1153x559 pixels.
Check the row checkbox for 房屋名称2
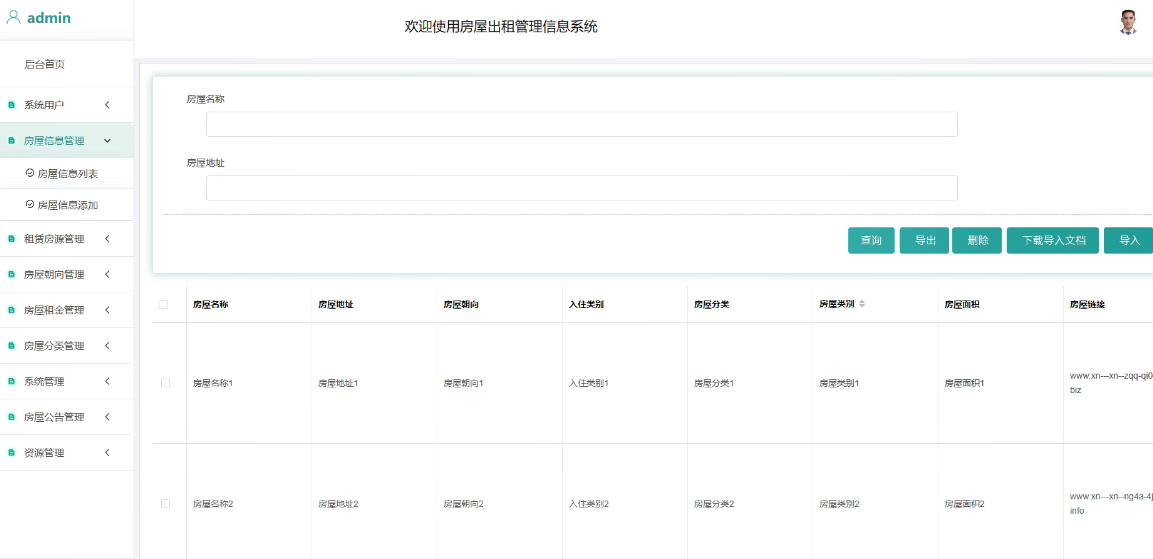pyautogui.click(x=165, y=504)
